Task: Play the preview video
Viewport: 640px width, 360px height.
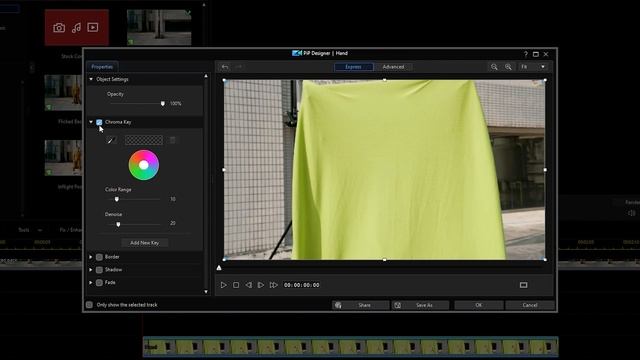Action: [x=223, y=285]
